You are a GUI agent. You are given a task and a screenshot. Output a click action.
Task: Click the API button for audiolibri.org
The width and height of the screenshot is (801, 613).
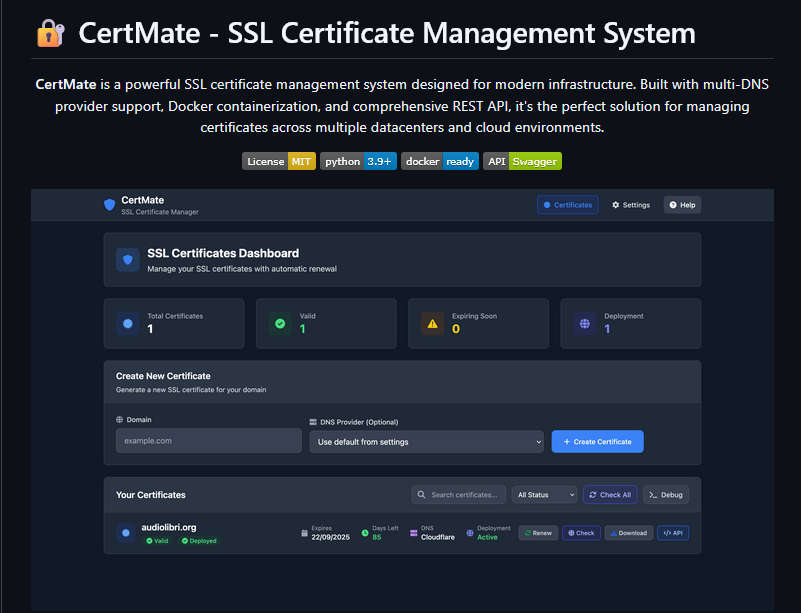(x=673, y=533)
